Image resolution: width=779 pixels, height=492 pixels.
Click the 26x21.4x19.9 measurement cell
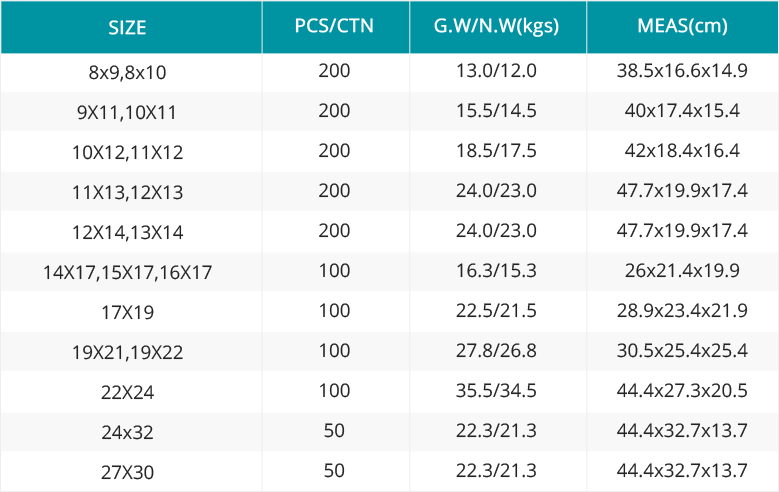coord(682,270)
